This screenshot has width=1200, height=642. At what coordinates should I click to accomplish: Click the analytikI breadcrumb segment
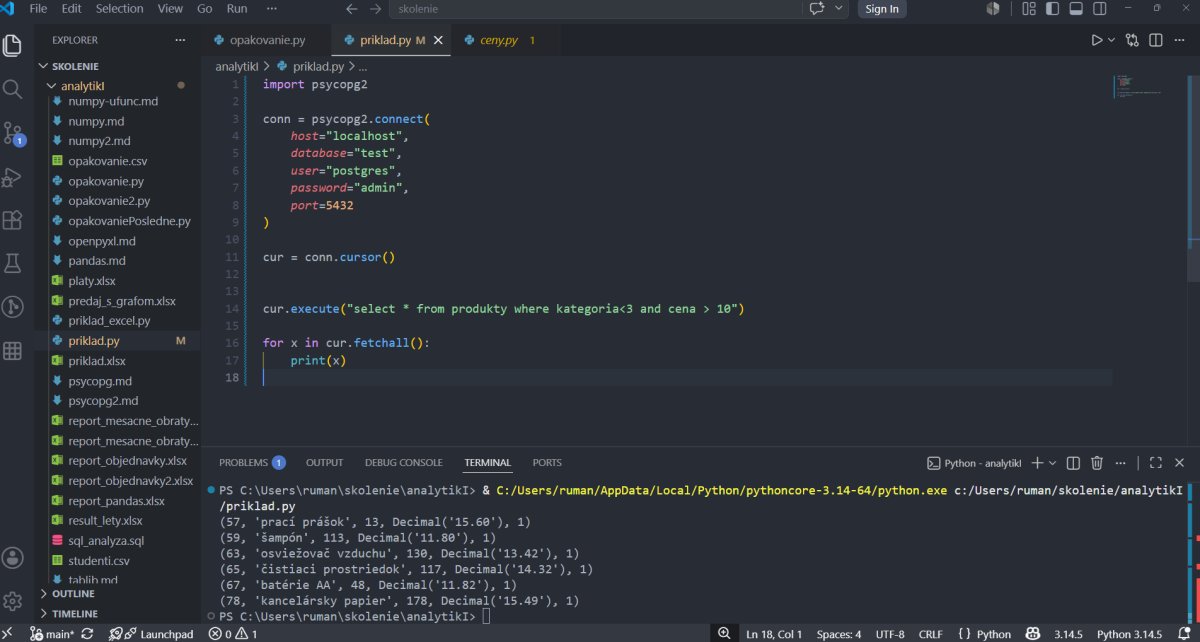236,66
